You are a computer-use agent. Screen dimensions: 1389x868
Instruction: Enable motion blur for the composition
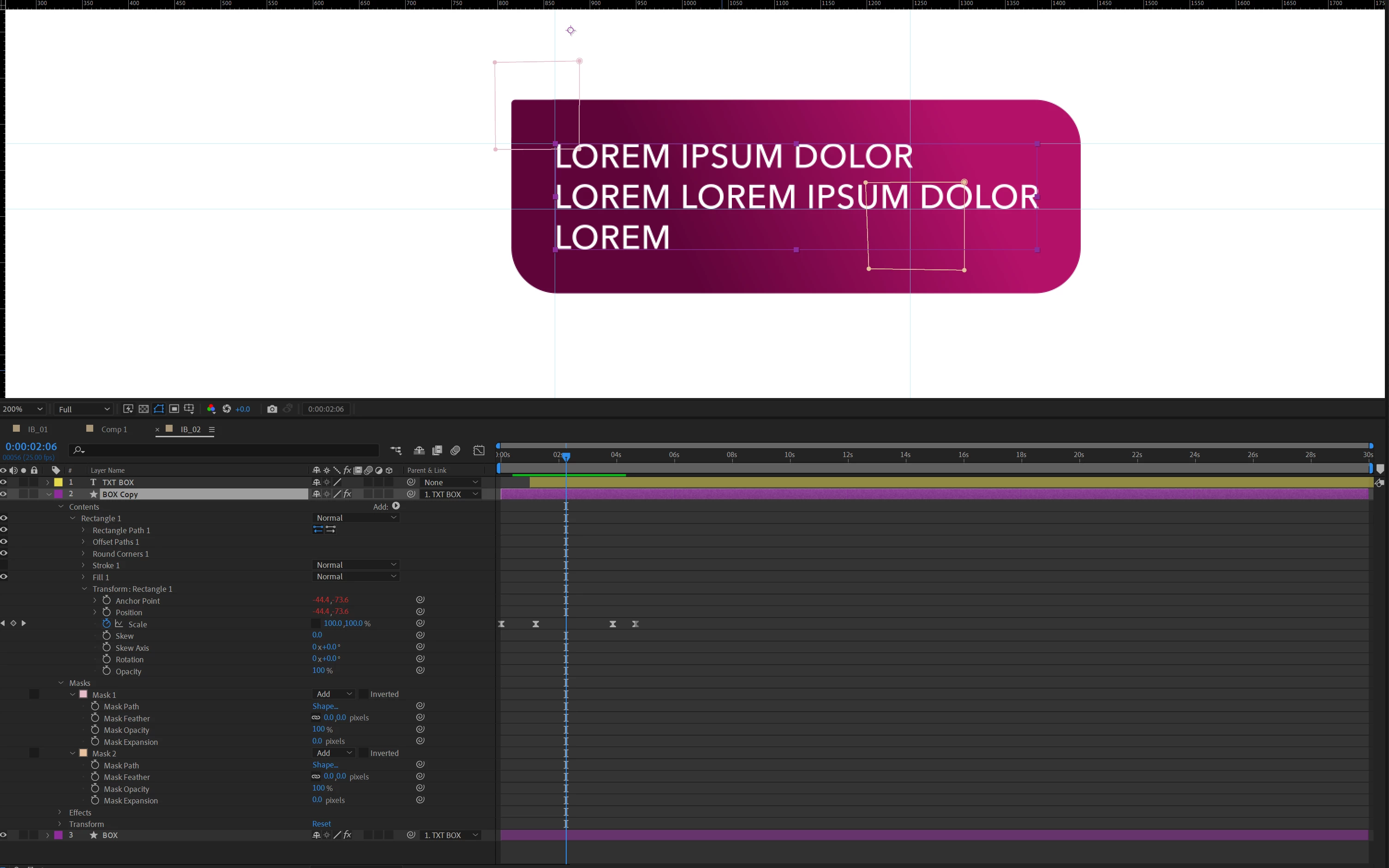pyautogui.click(x=455, y=451)
